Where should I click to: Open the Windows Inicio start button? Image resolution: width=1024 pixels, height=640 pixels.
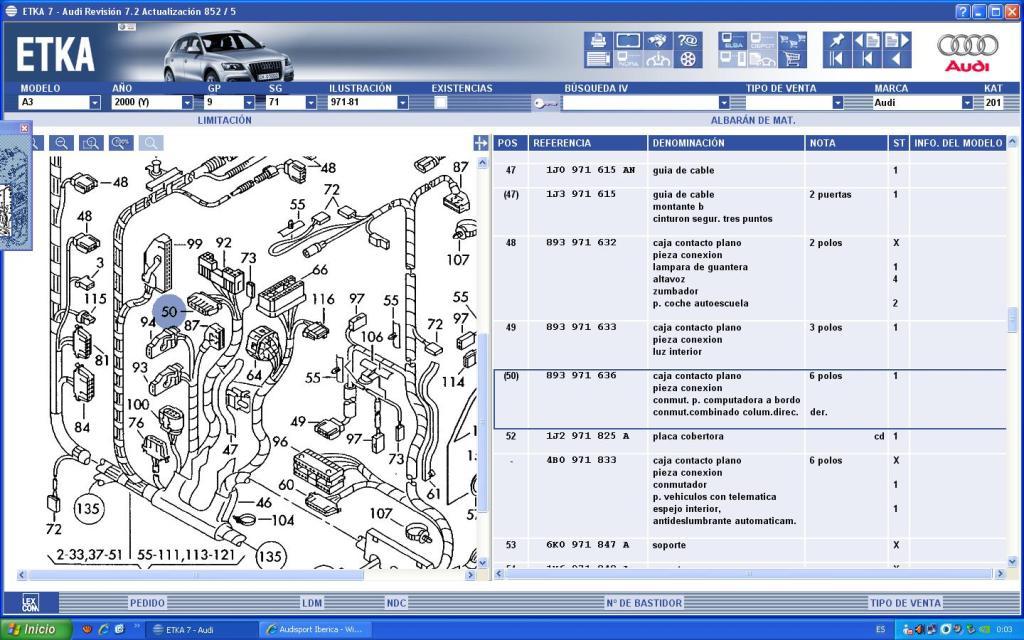36,630
